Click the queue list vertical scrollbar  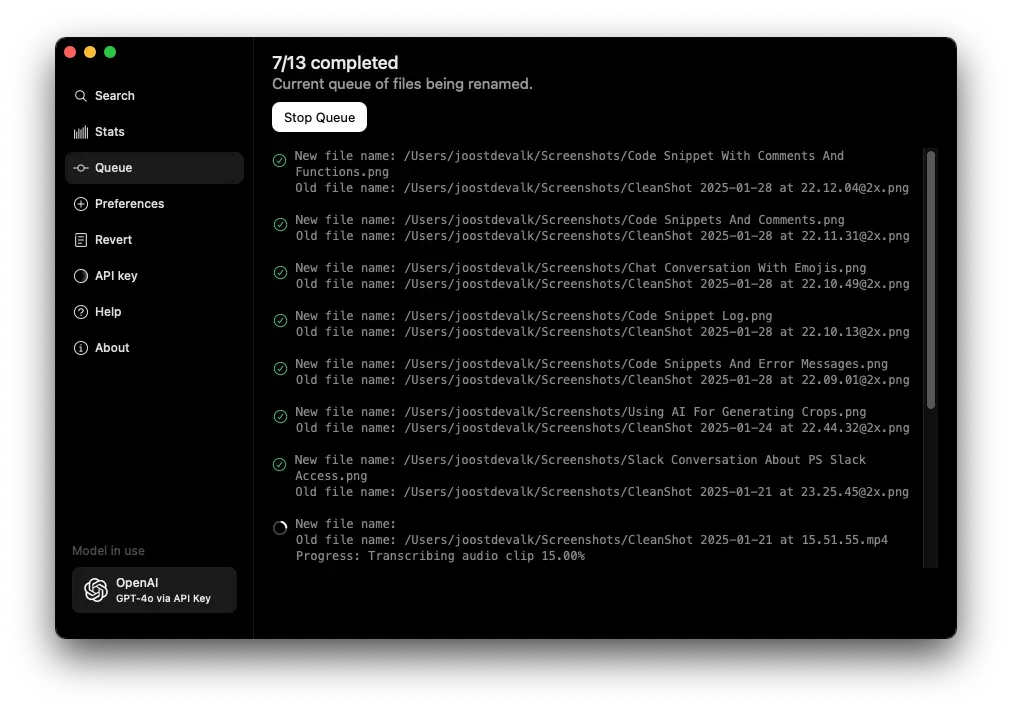pos(931,280)
